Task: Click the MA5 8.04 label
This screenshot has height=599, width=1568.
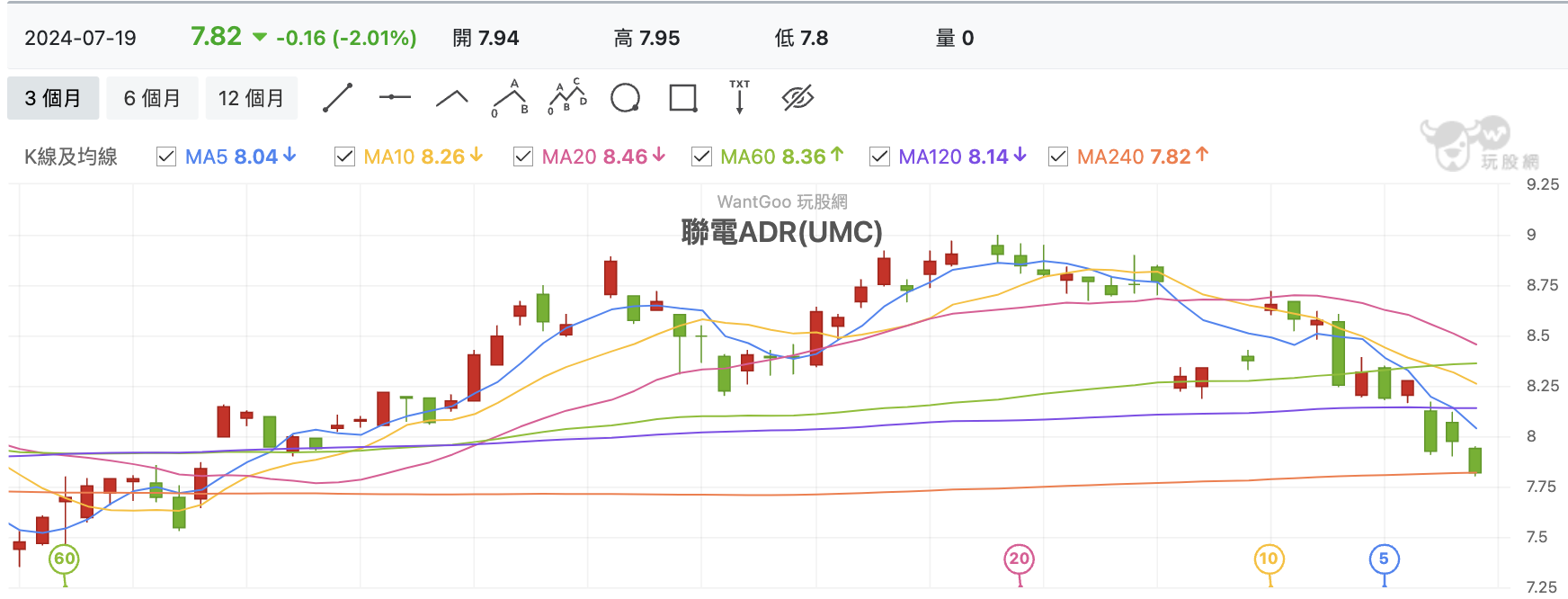Action: [x=241, y=156]
